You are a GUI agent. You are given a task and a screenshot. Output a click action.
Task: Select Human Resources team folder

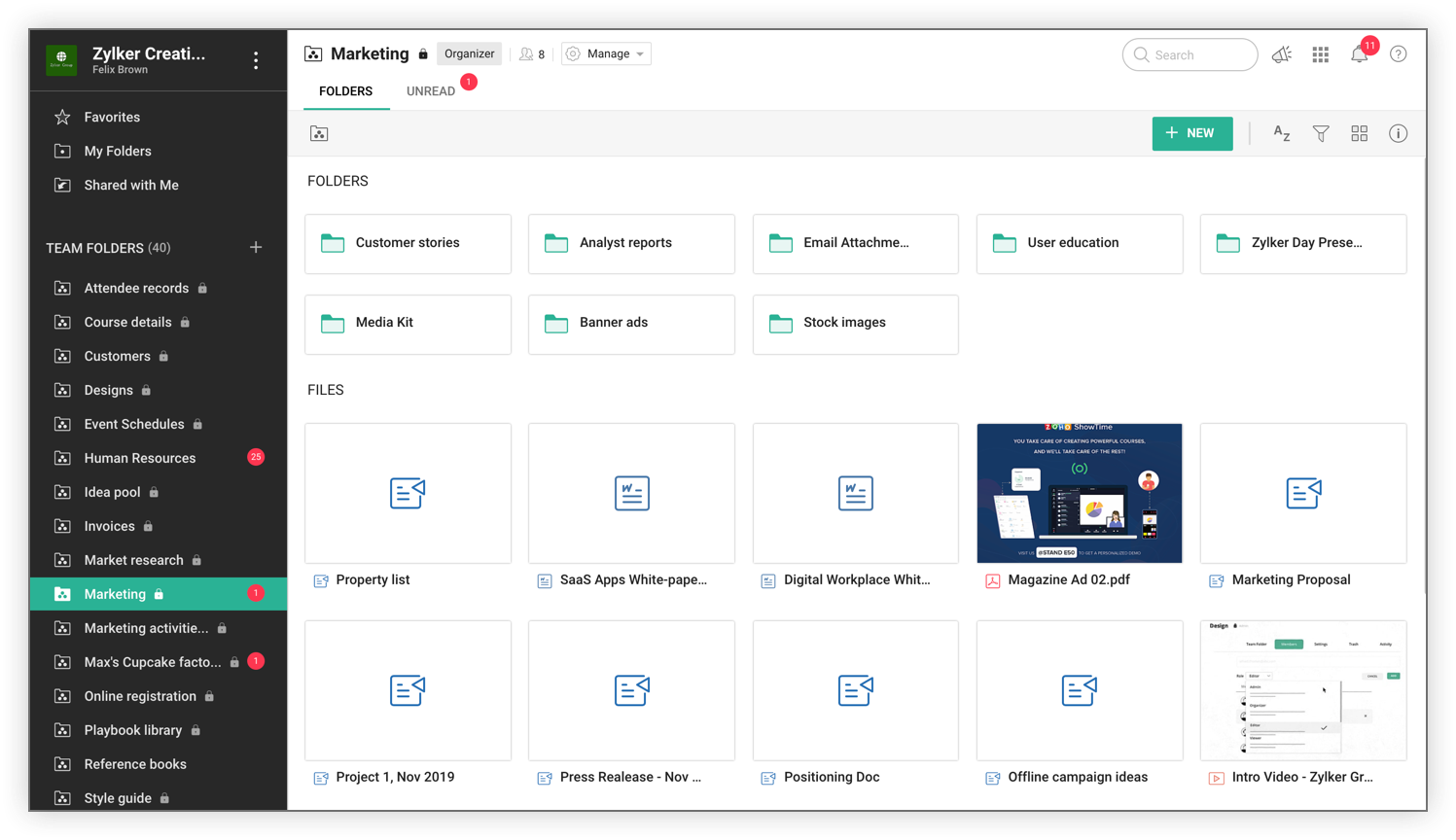tap(140, 458)
